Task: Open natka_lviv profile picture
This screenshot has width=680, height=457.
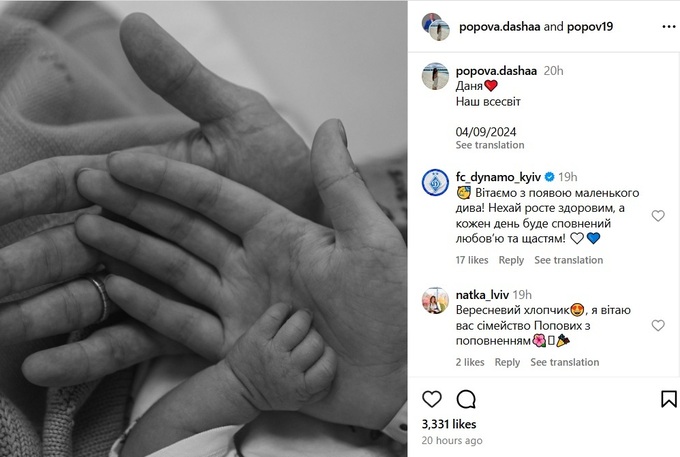Action: [x=435, y=300]
